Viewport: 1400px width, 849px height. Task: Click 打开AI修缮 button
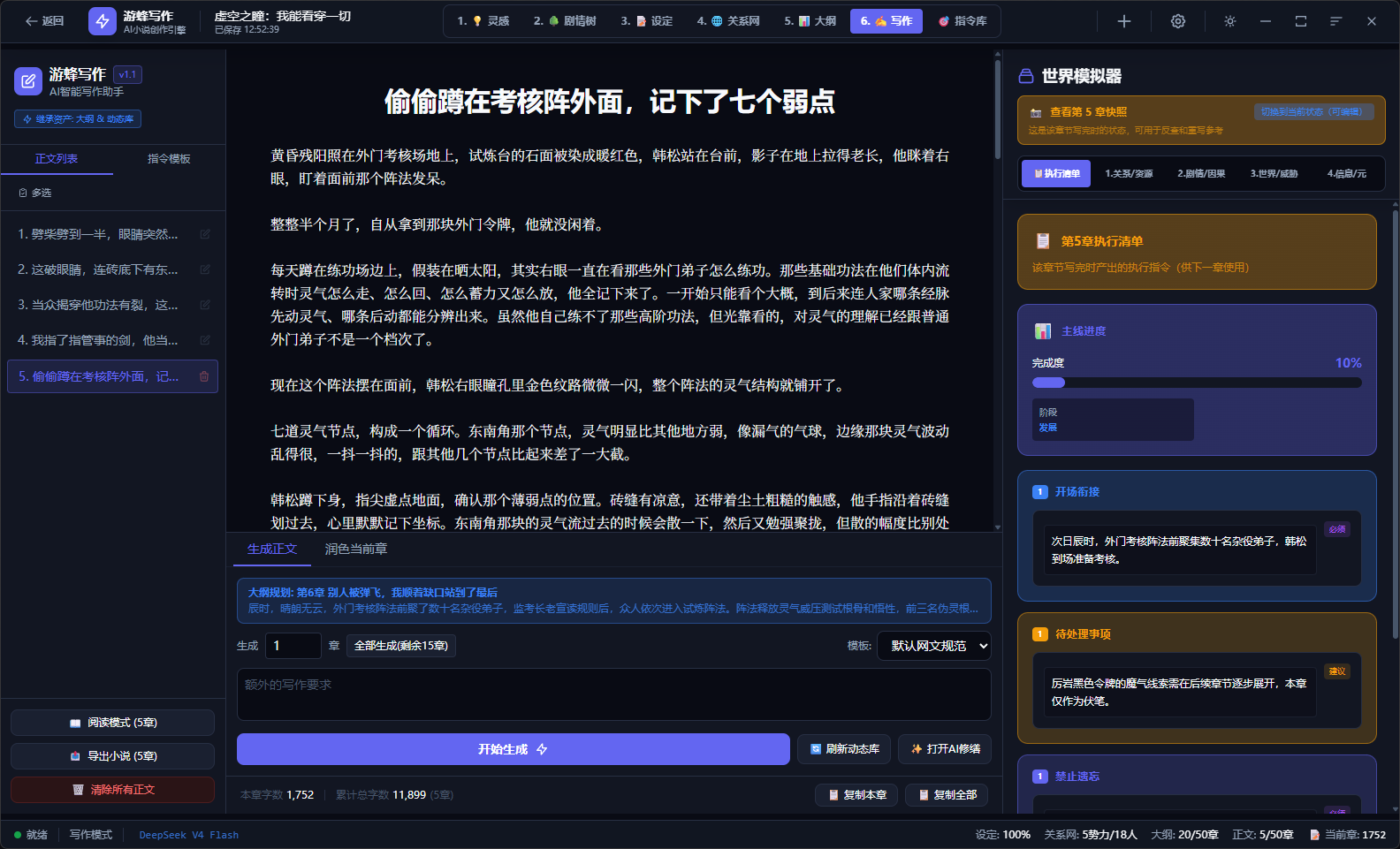tap(945, 749)
